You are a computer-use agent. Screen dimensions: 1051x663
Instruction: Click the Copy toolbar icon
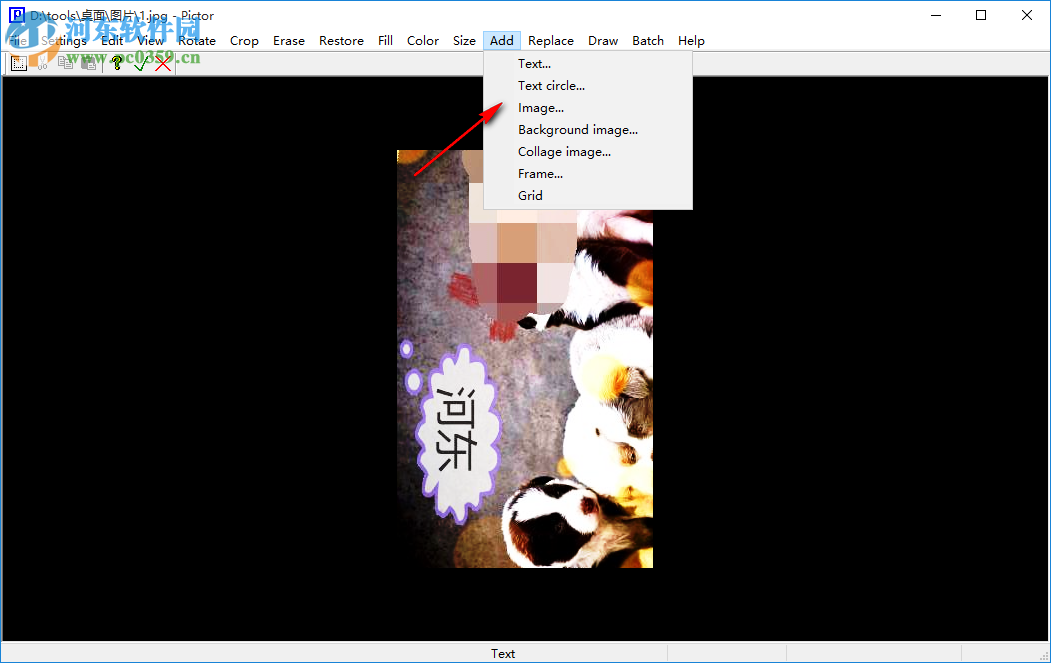pyautogui.click(x=65, y=62)
